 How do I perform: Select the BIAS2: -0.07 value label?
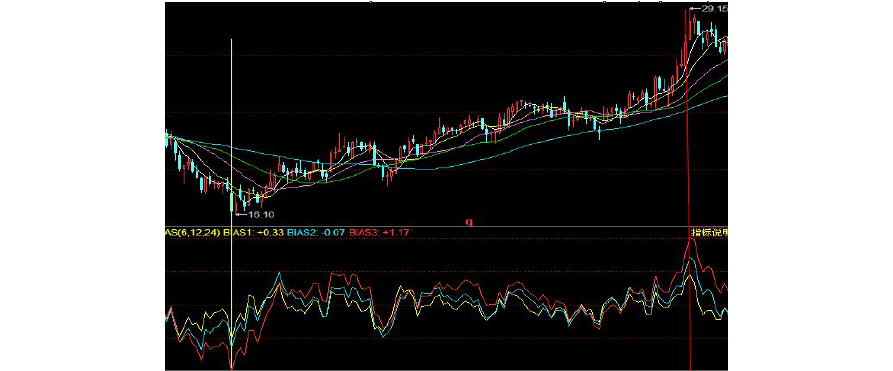point(316,233)
